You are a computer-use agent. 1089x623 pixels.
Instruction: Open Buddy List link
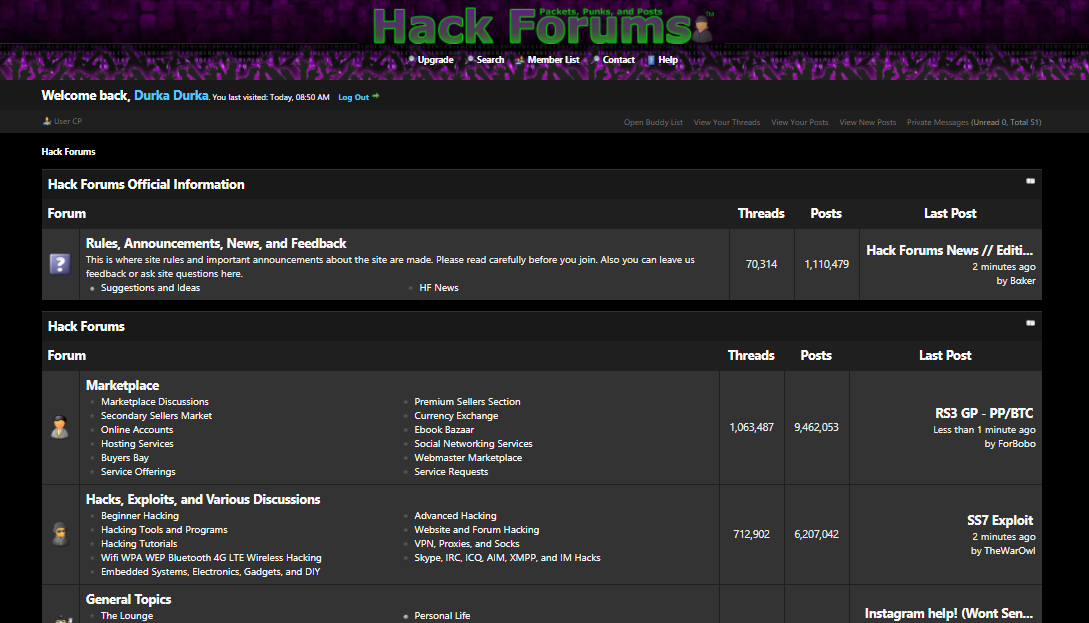coord(653,122)
